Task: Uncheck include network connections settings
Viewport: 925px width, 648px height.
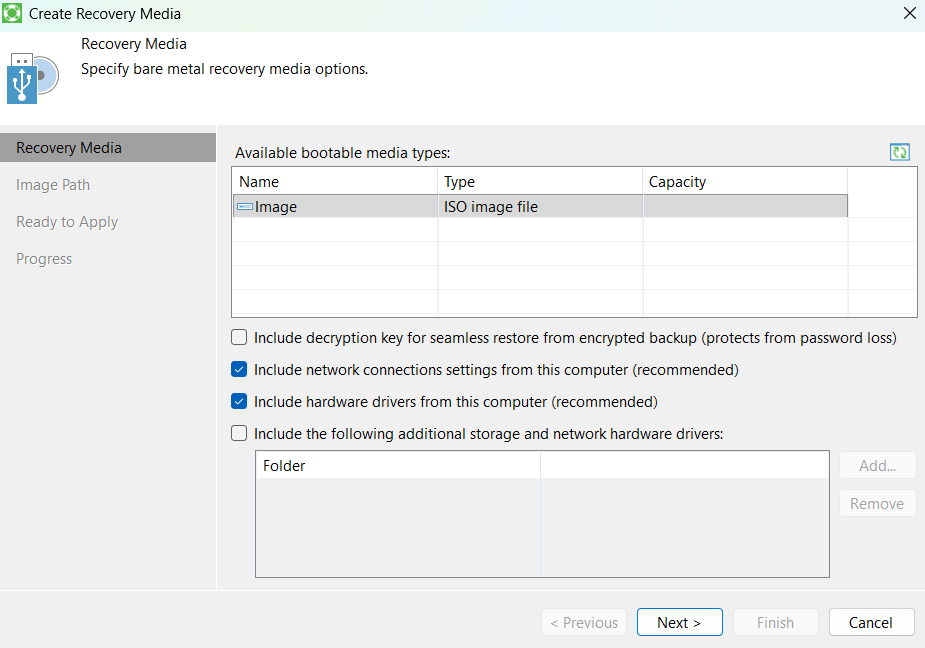Action: (239, 370)
